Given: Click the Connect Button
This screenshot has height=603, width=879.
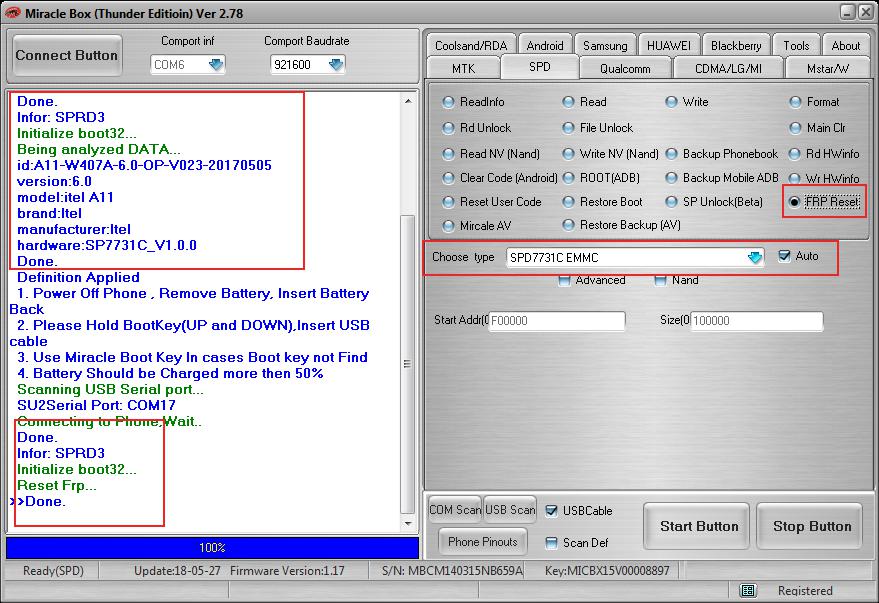Looking at the screenshot, I should tap(67, 55).
